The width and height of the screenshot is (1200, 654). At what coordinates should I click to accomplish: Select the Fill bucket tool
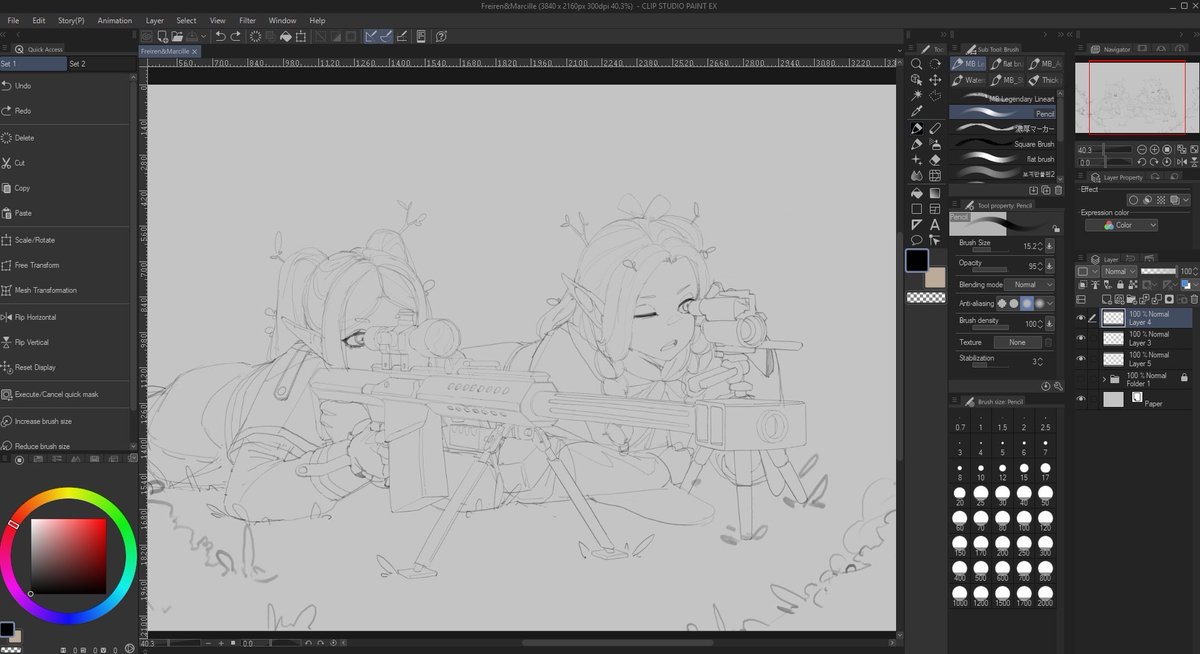(916, 193)
